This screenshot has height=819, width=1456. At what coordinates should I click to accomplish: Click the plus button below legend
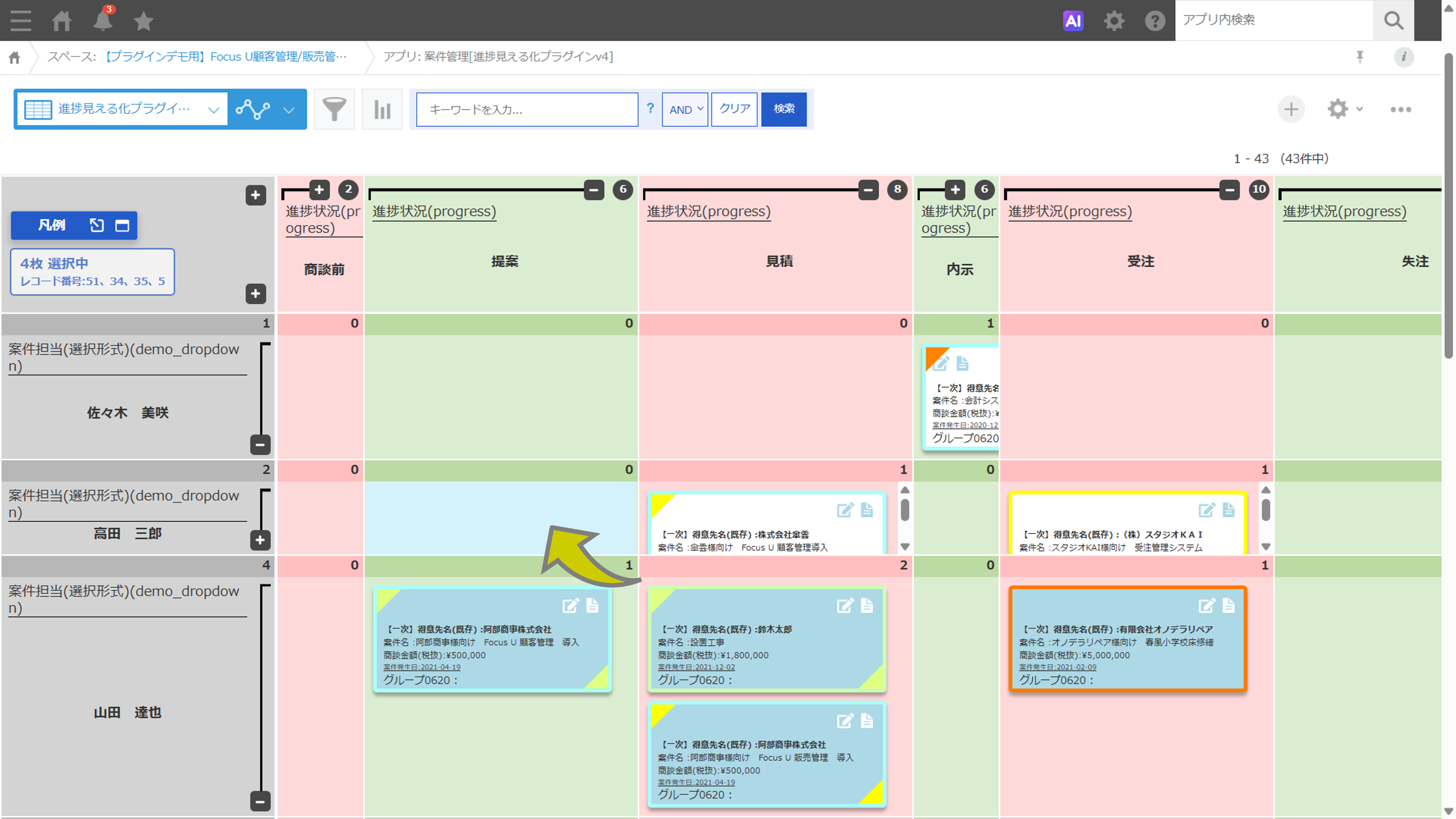(x=255, y=293)
